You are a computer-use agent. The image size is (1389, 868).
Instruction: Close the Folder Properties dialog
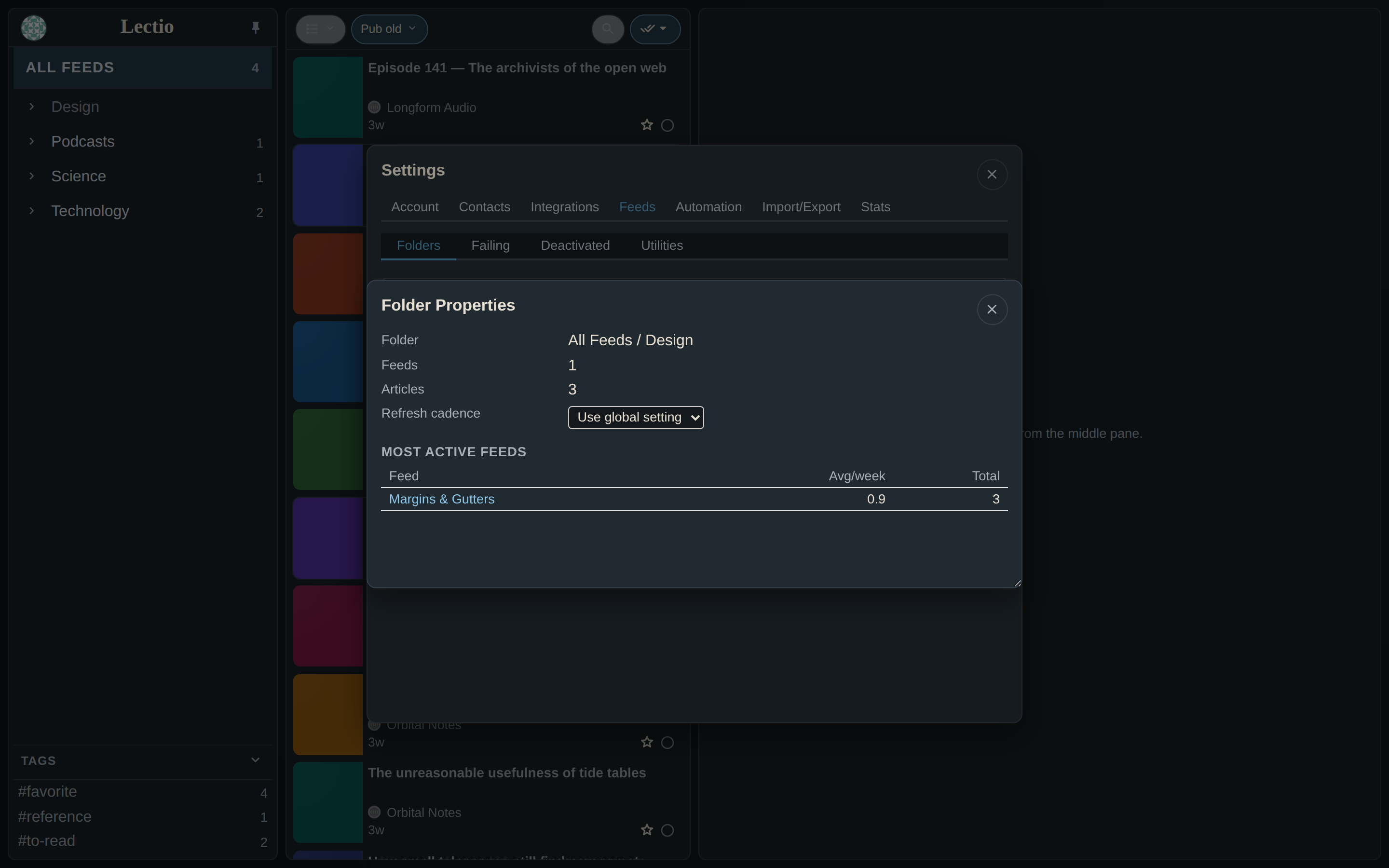click(992, 310)
